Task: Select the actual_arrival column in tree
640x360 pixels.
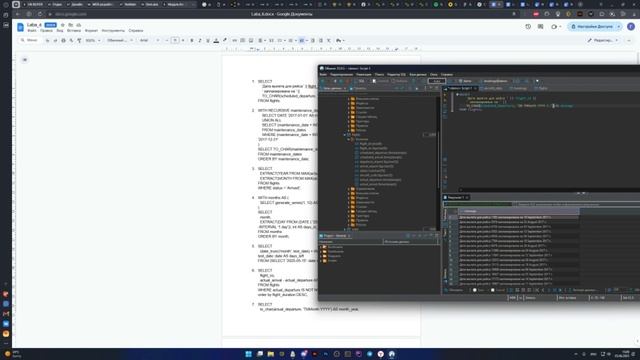Action: click(378, 184)
